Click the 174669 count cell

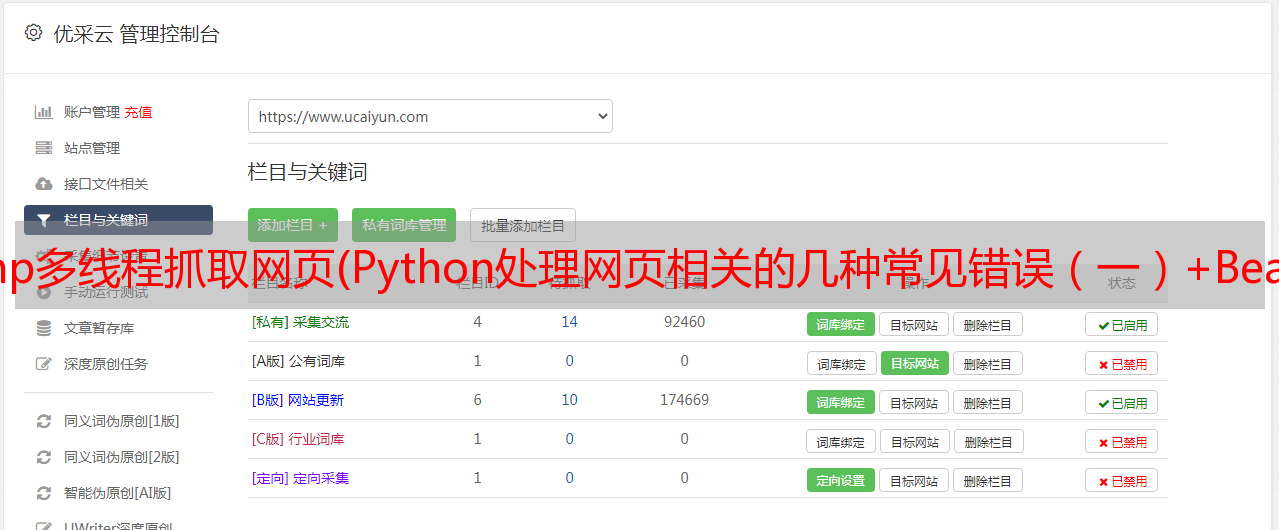click(685, 400)
